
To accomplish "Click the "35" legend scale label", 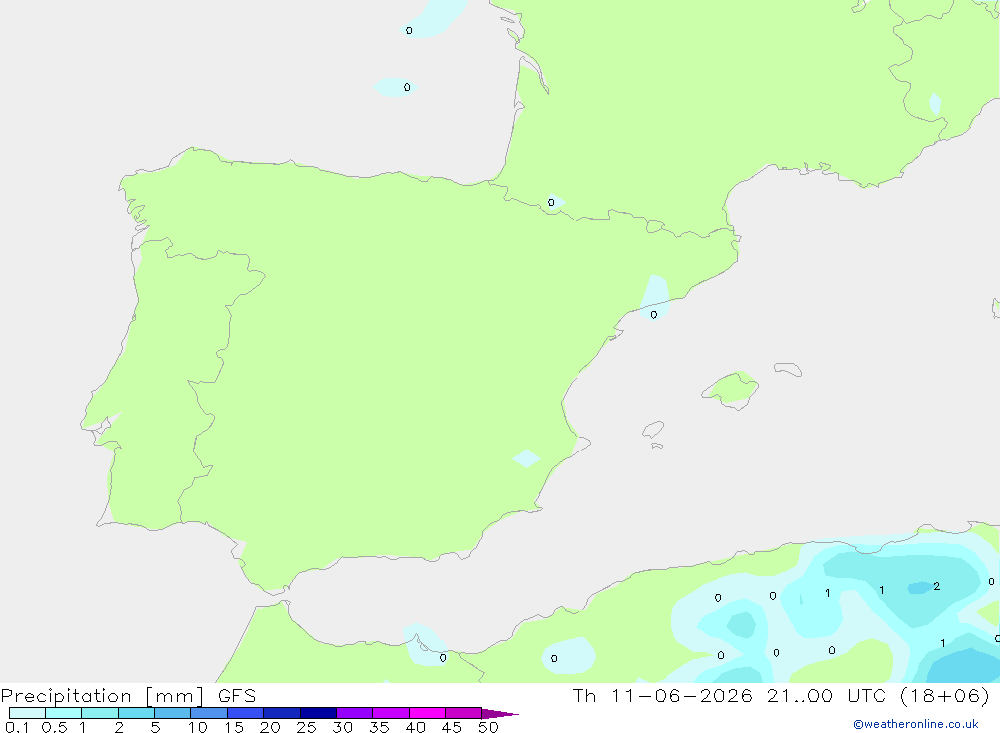I will [x=379, y=727].
